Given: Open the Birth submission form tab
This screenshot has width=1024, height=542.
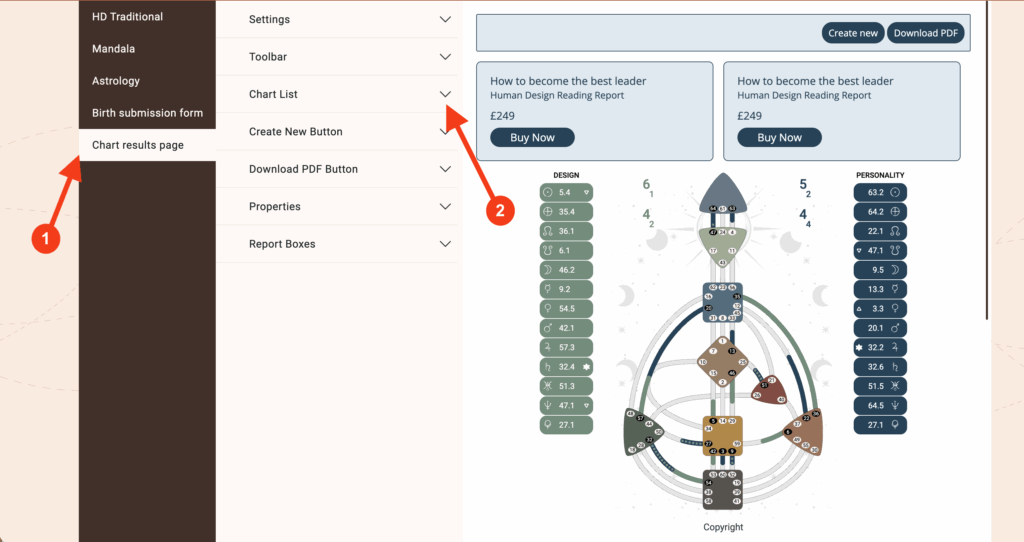Looking at the screenshot, I should (147, 113).
